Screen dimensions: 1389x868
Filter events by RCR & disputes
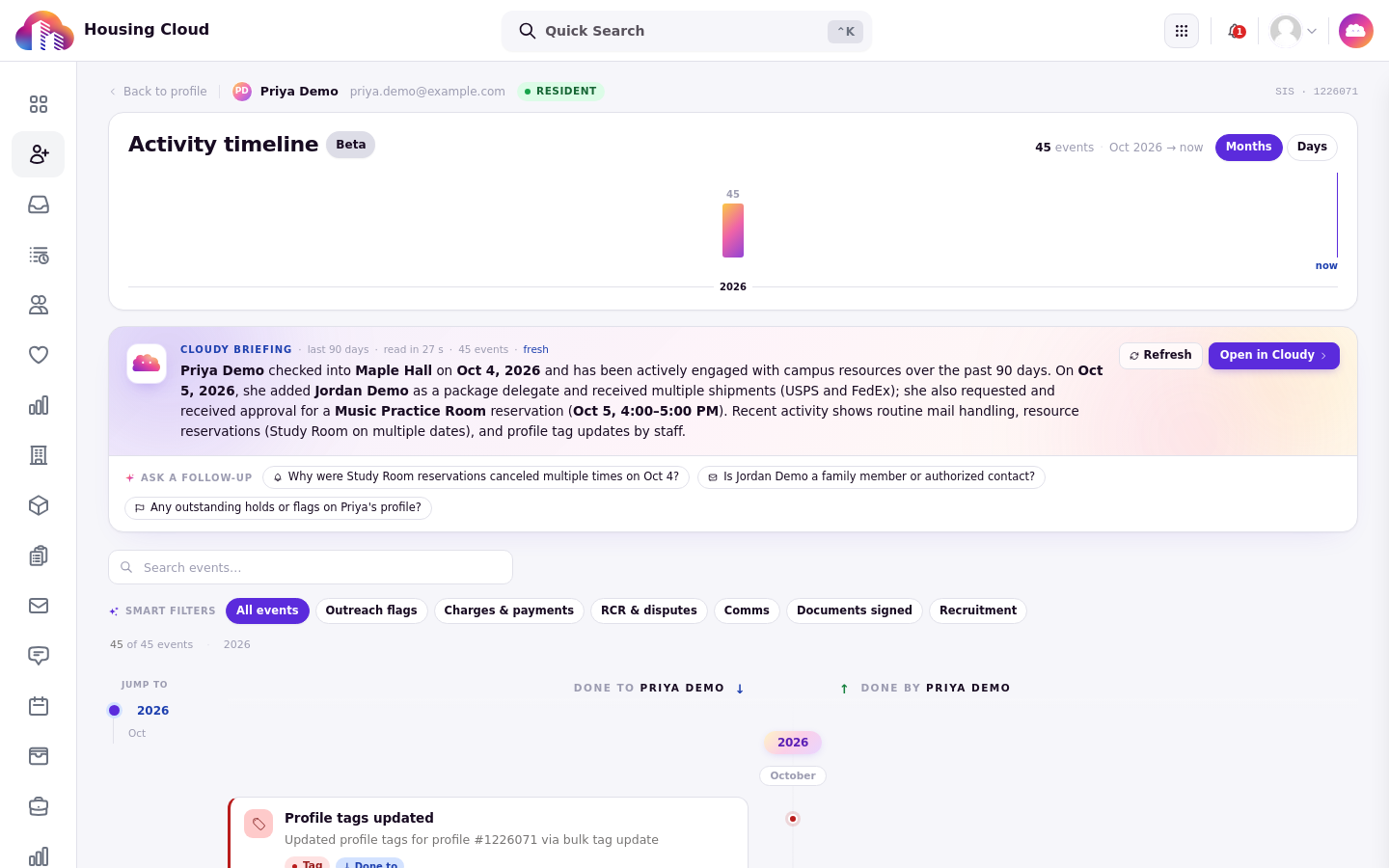click(x=648, y=611)
